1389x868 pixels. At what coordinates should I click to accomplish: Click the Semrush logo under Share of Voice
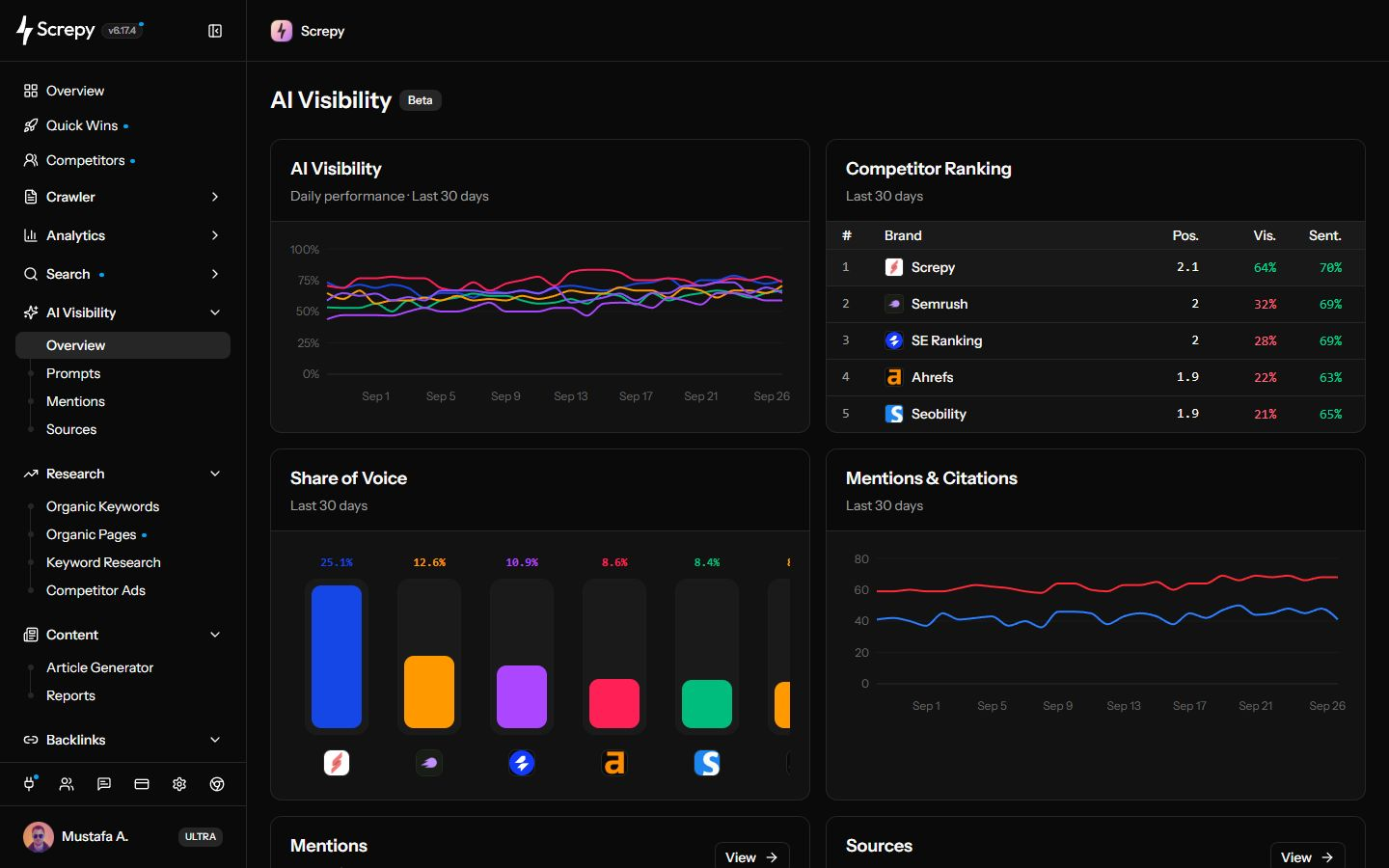pyautogui.click(x=429, y=763)
